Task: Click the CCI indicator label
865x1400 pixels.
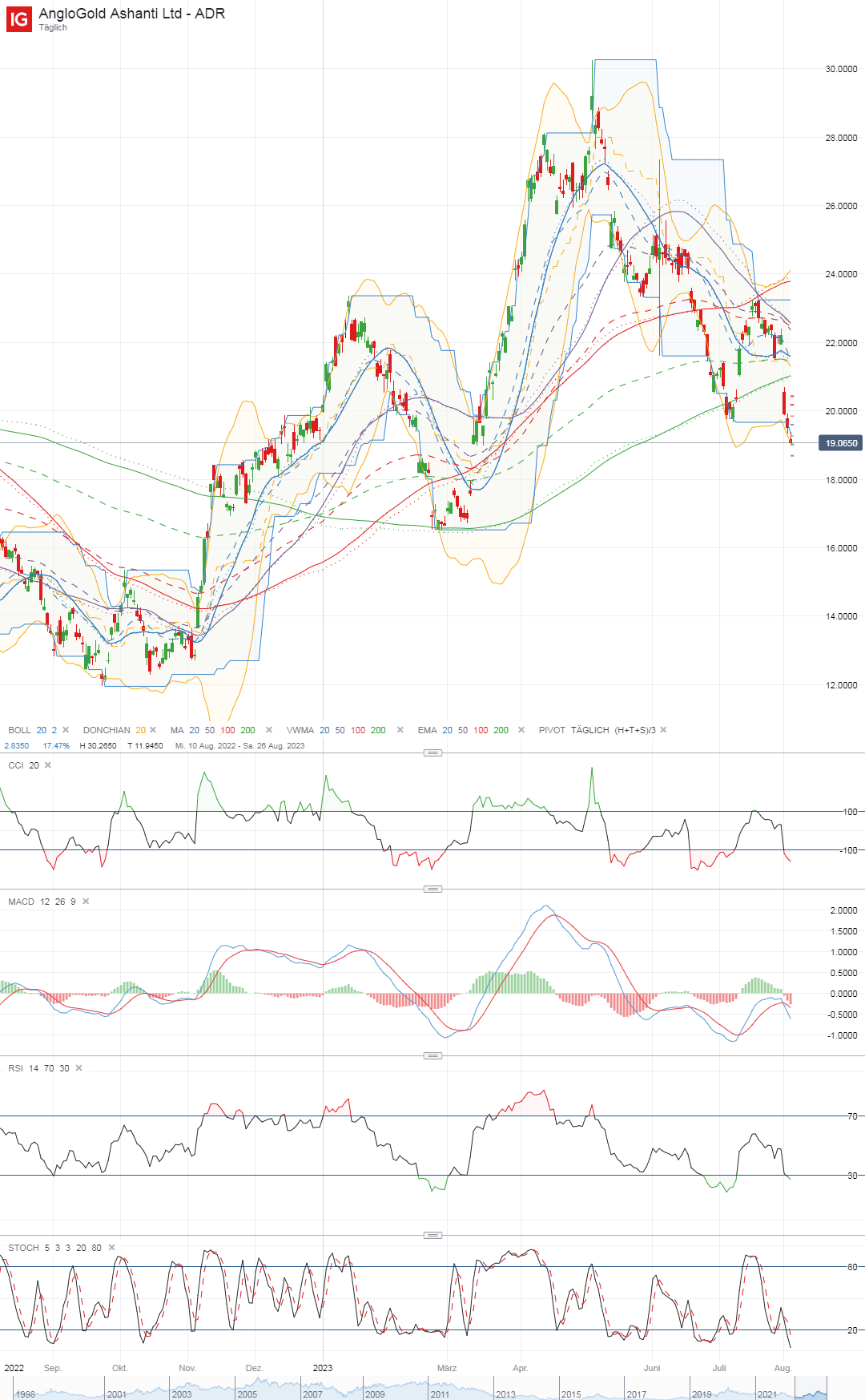Action: pyautogui.click(x=16, y=765)
